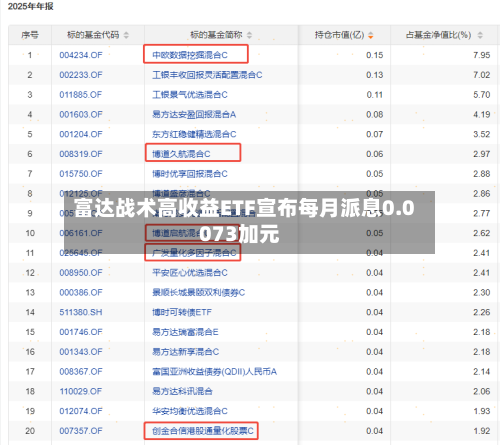Select net value ratio 2.06

point(481,391)
